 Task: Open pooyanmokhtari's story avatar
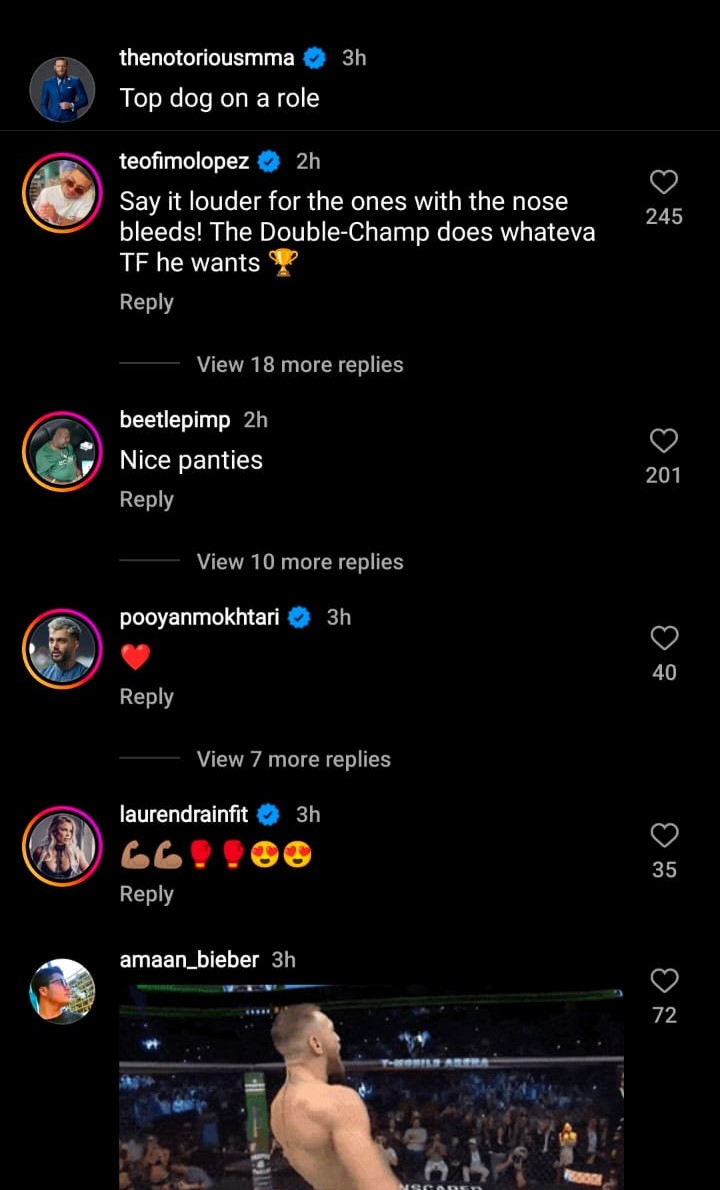[x=62, y=649]
